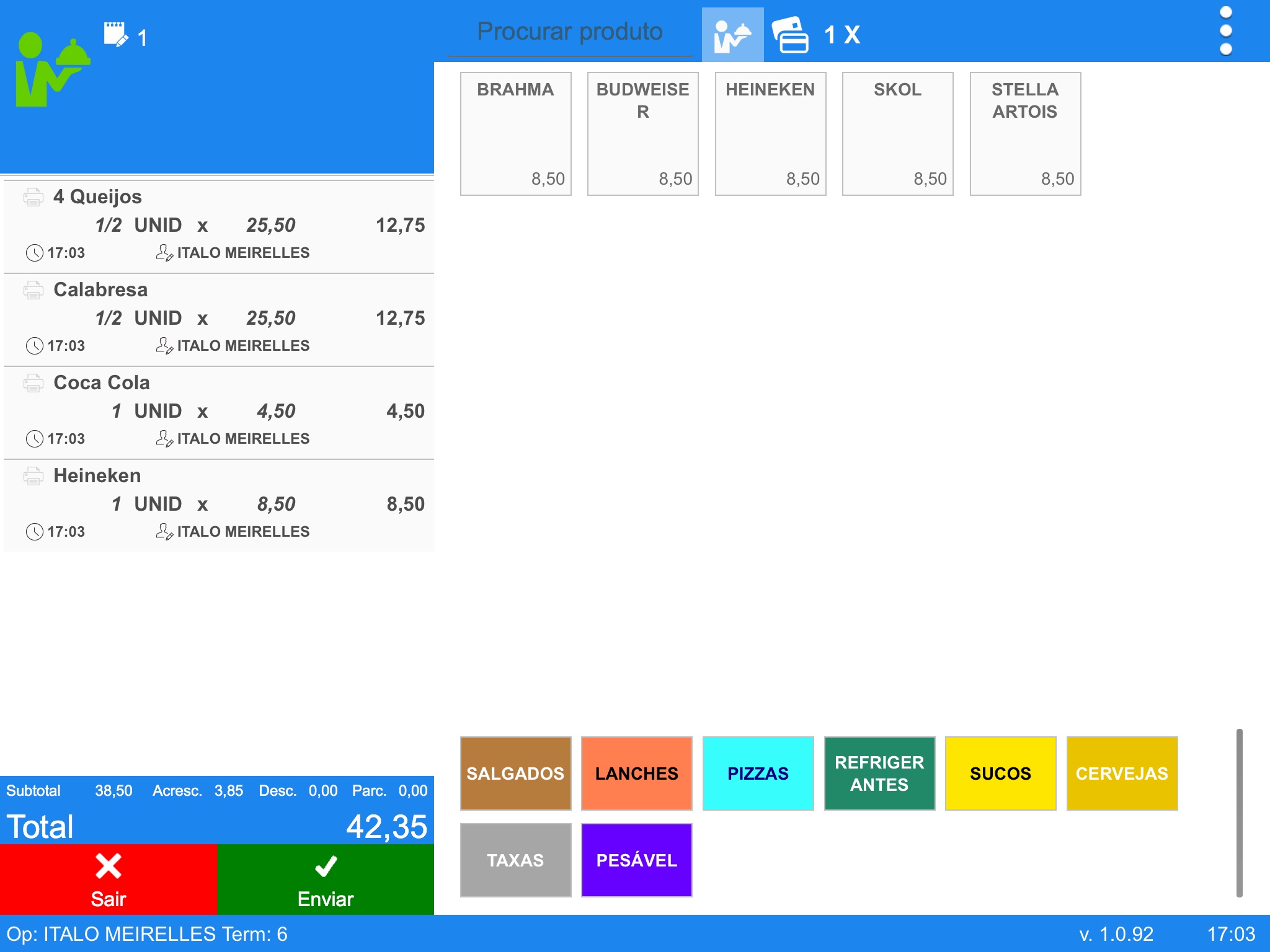Click 4,50 line total of Coca Cola

tap(406, 411)
